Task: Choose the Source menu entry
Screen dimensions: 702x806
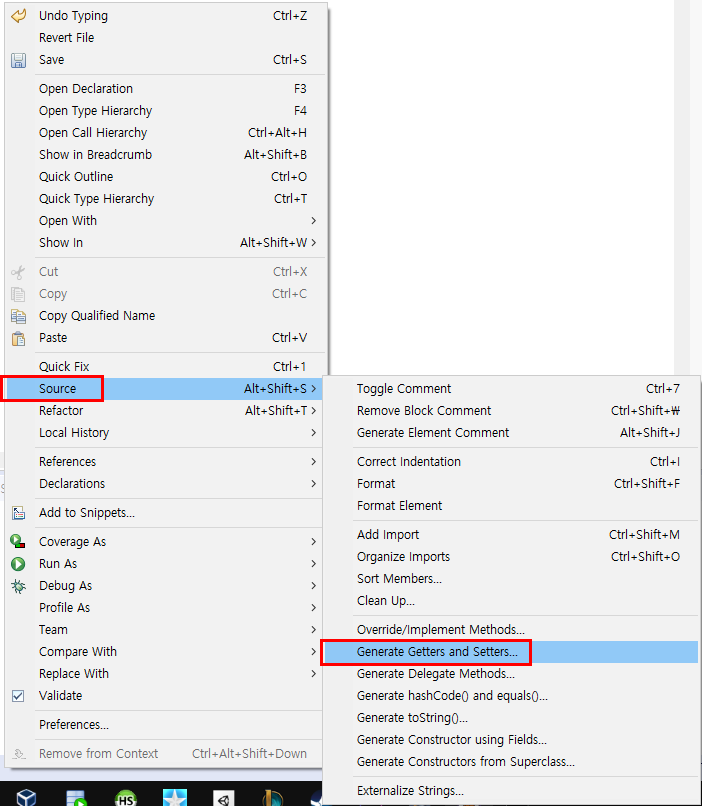Action: 163,389
